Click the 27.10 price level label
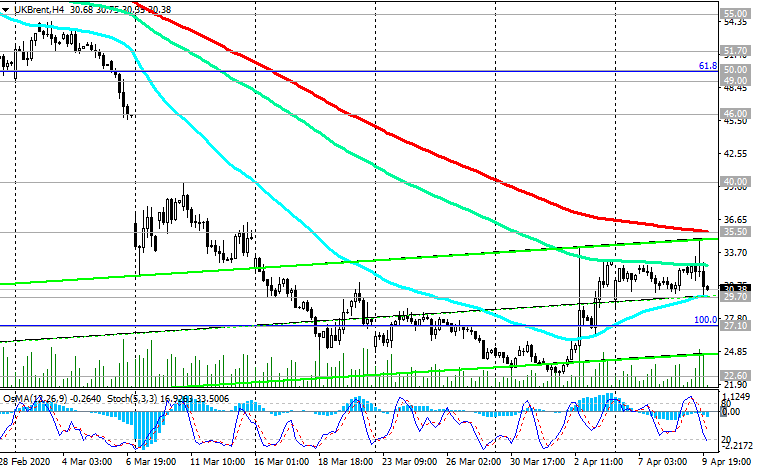 pyautogui.click(x=735, y=326)
